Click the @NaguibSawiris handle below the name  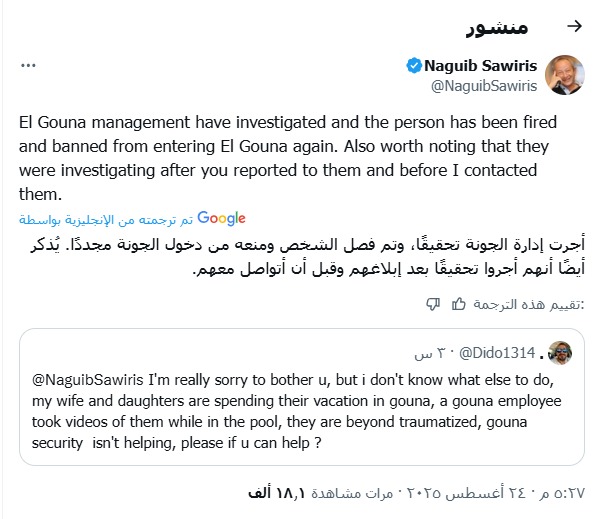483,86
